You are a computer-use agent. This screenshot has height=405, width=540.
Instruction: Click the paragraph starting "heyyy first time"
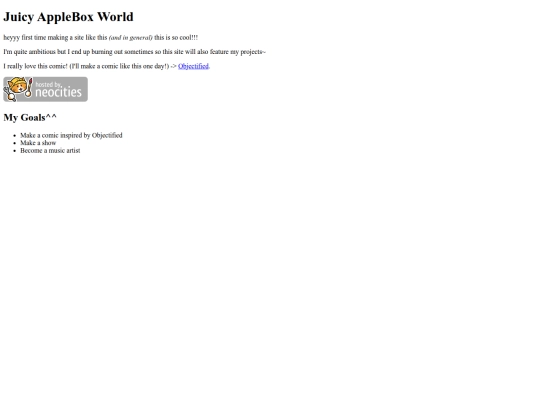101,38
